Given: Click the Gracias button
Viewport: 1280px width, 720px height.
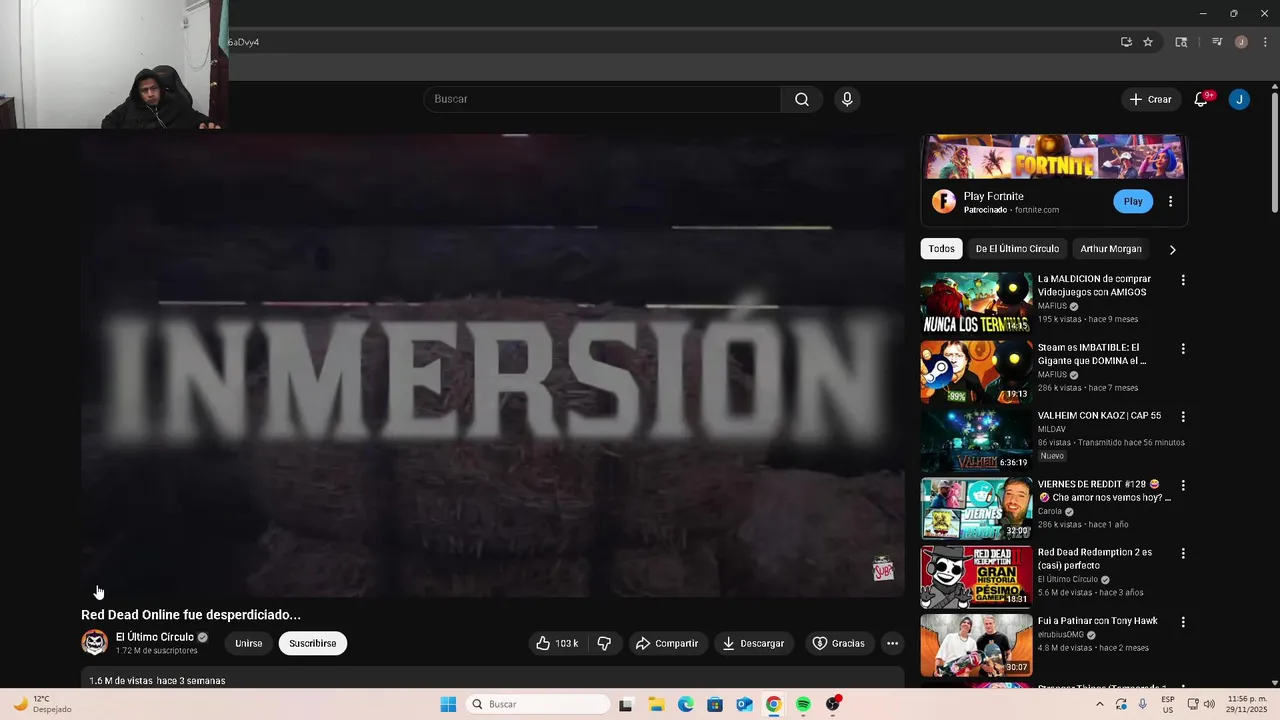Looking at the screenshot, I should [838, 643].
